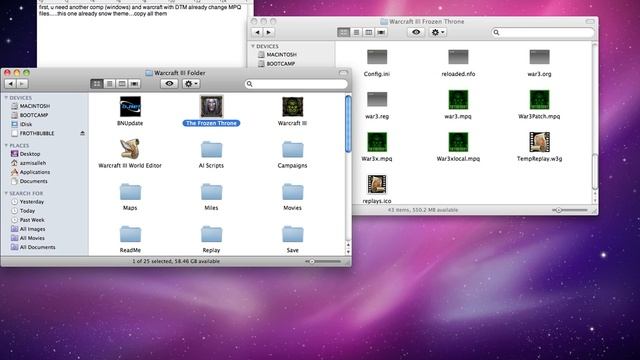Go forward in Warcraft III Folder window
The image size is (640, 360).
pos(22,84)
